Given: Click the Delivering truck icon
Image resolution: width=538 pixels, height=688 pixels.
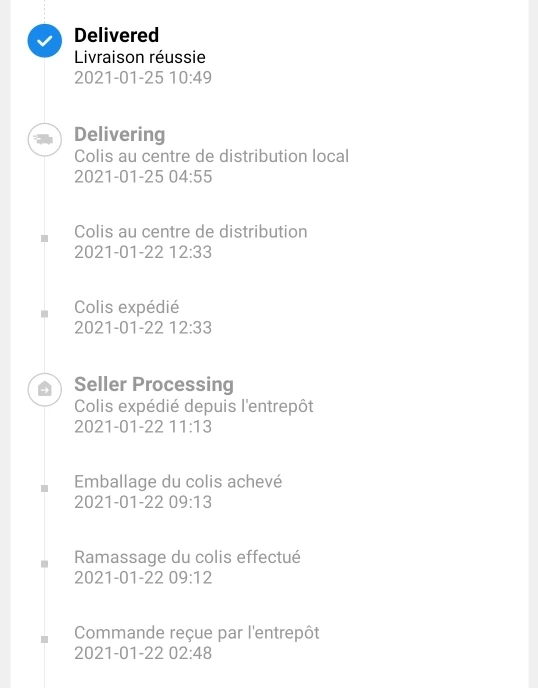Looking at the screenshot, I should pyautogui.click(x=44, y=140).
